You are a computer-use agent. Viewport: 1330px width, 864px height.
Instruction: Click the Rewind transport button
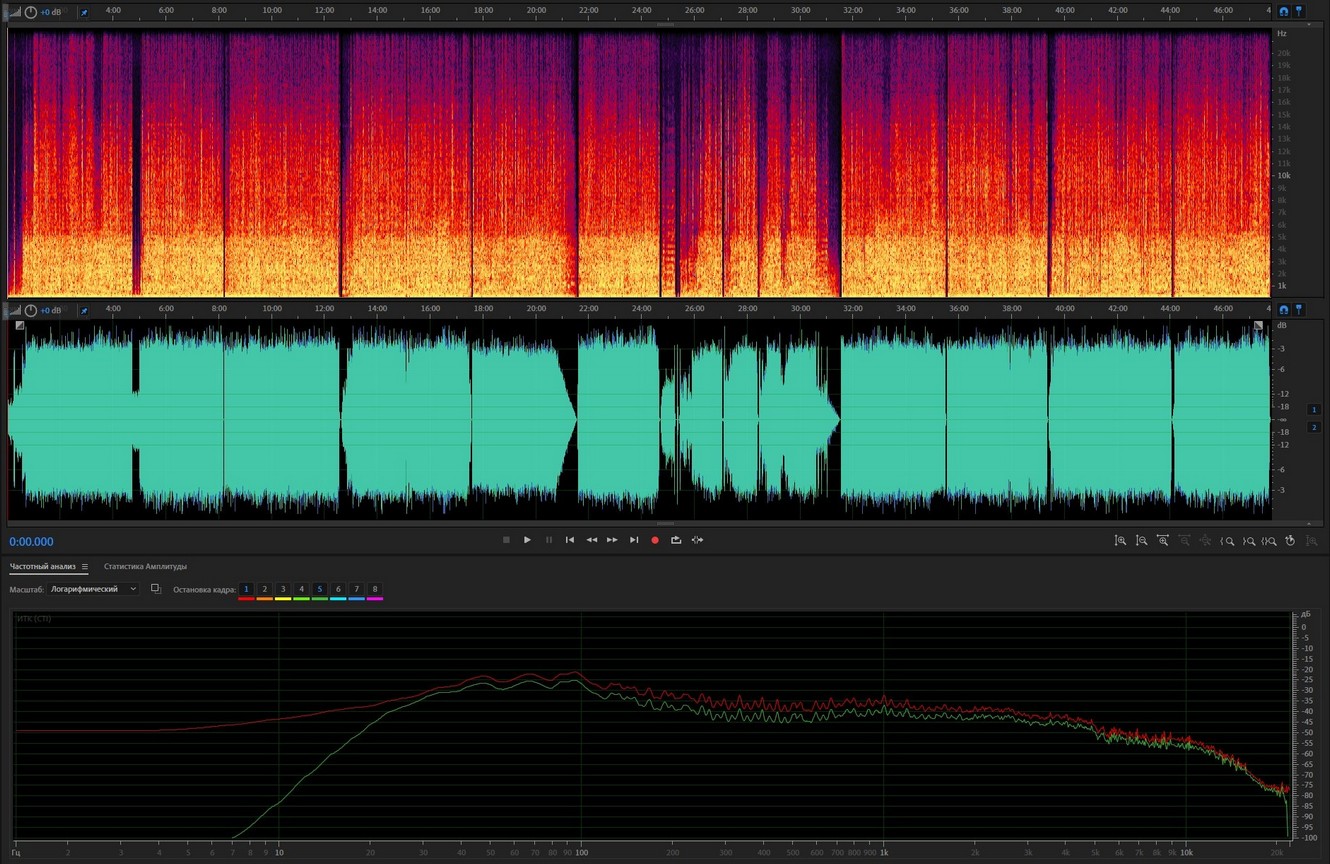pos(591,540)
